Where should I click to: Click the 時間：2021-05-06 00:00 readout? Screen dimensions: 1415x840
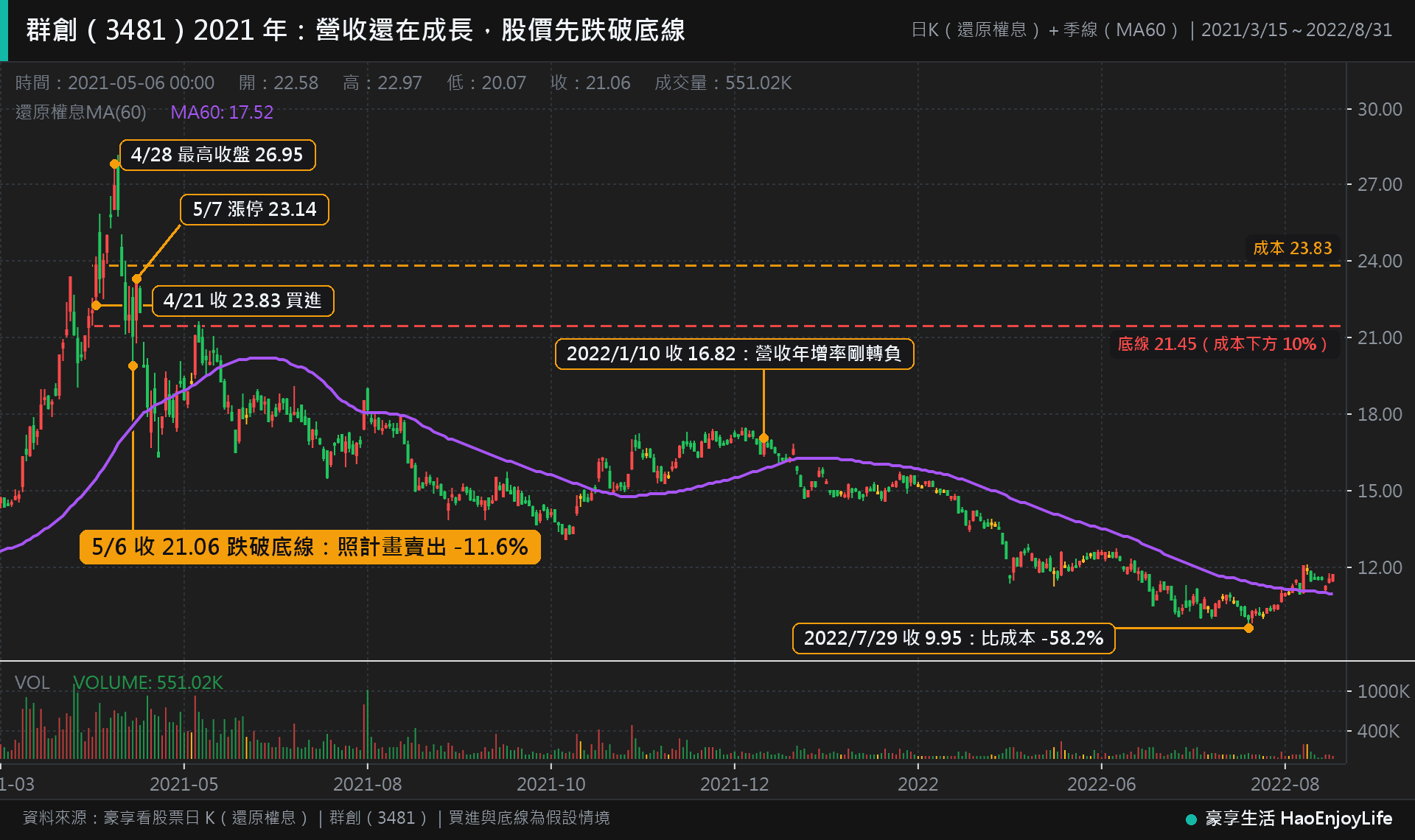(115, 83)
